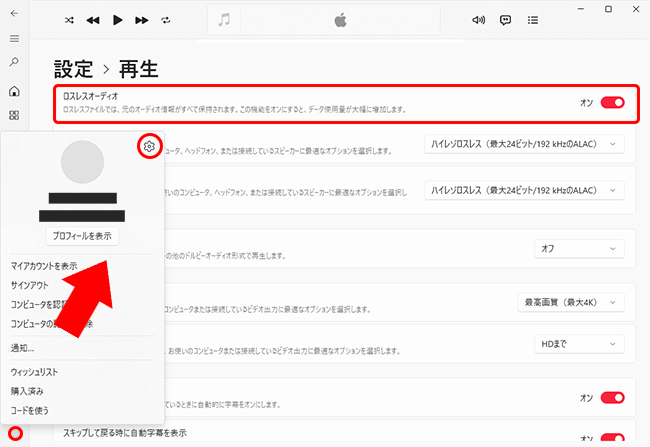The width and height of the screenshot is (650, 447).
Task: Open 購入済み menu item
Action: pyautogui.click(x=27, y=391)
